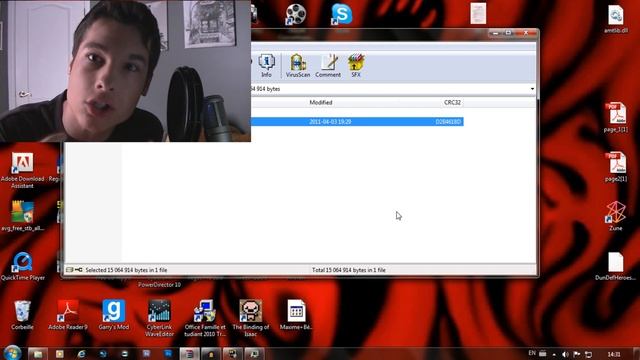Switch to the WinRAR taskbar button
This screenshot has width=640, height=360.
(190, 354)
